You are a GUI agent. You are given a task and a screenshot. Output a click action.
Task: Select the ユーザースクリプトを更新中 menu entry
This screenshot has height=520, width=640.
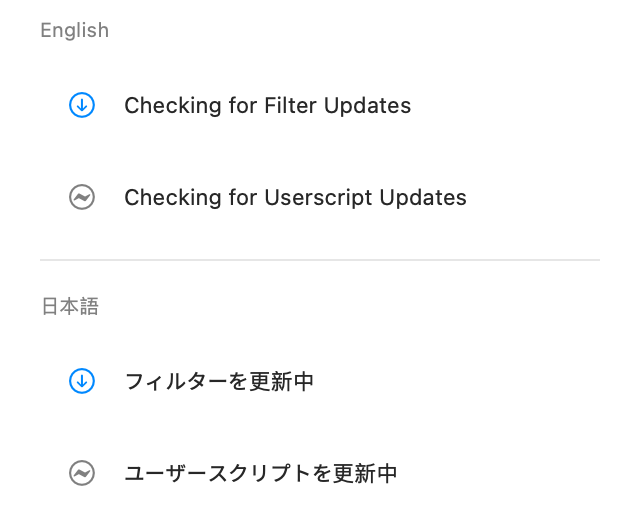[x=261, y=473]
